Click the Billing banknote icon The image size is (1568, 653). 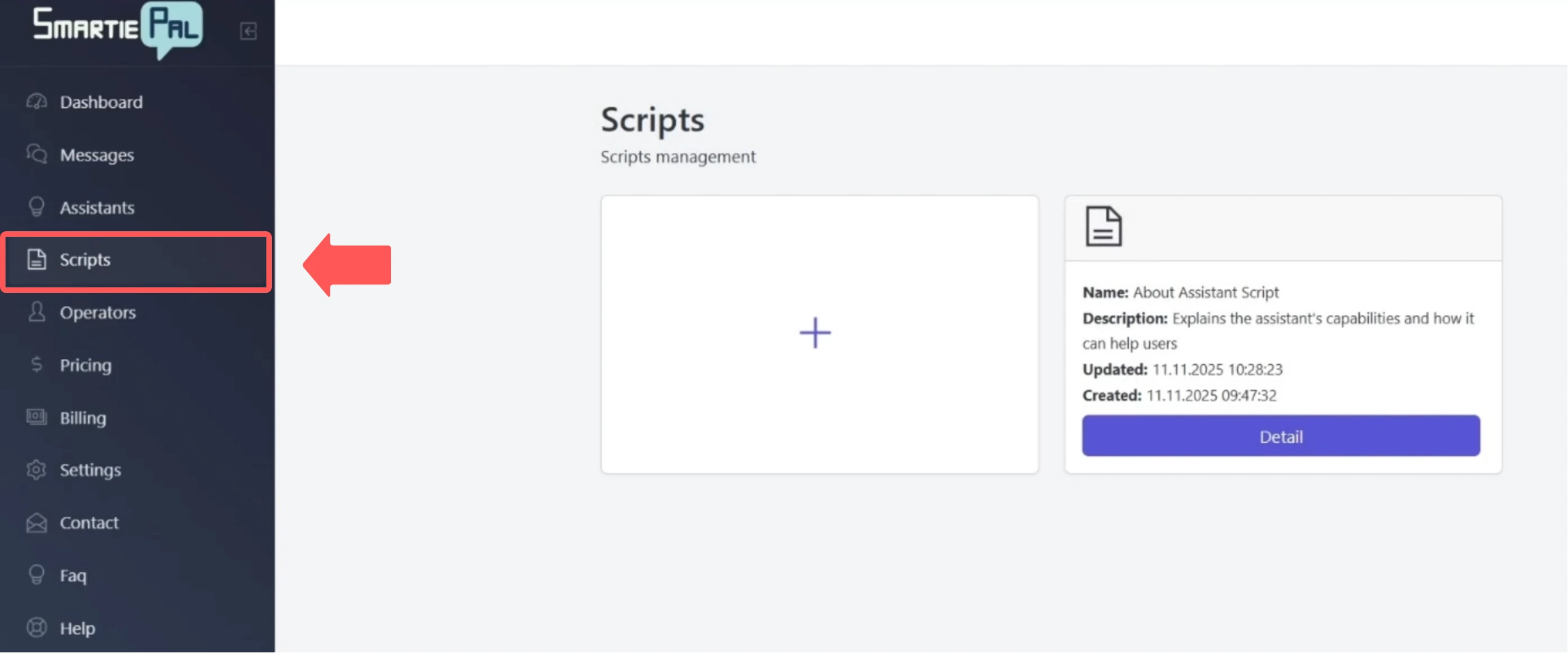click(x=36, y=417)
